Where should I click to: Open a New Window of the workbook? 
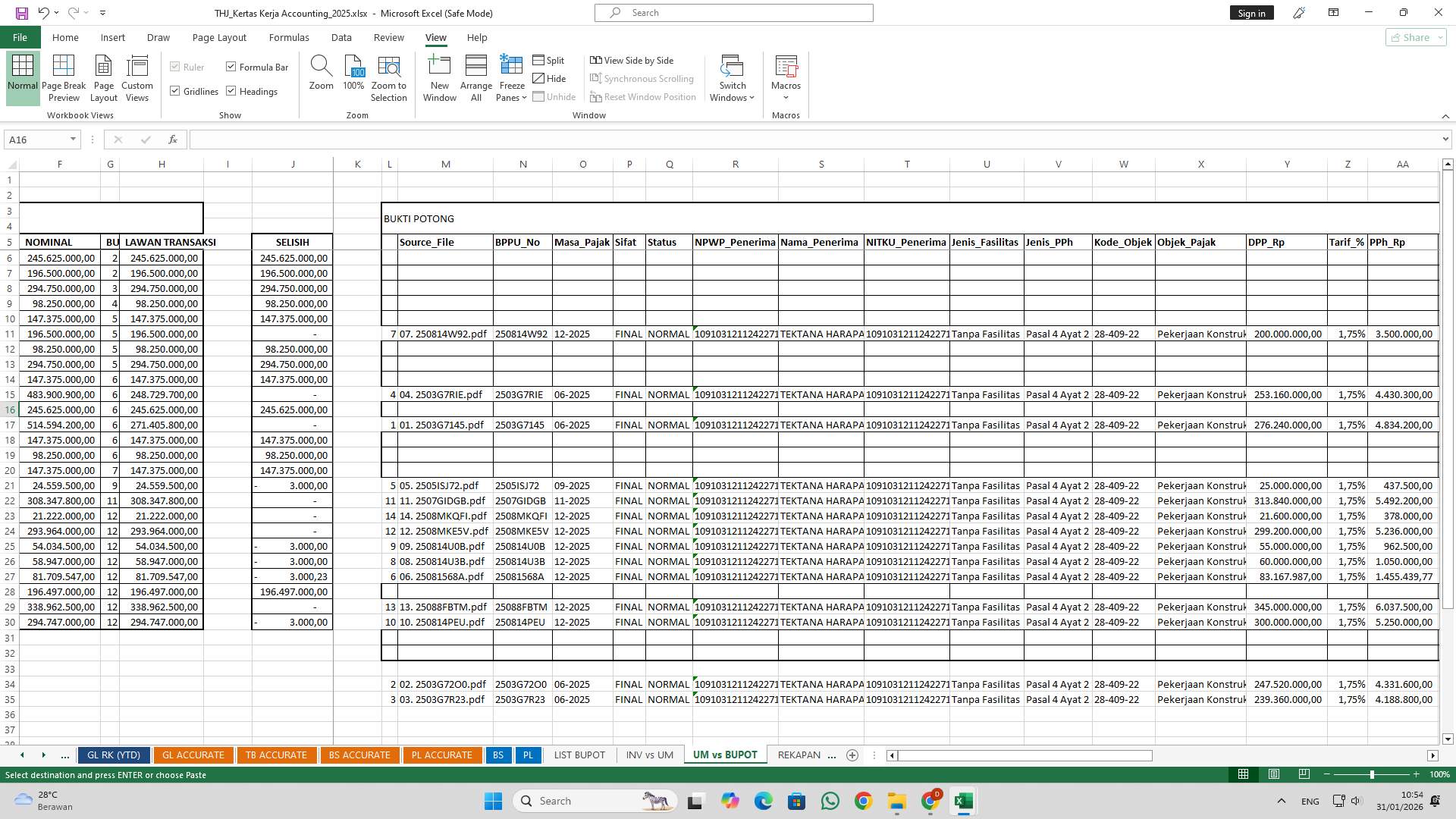point(439,76)
